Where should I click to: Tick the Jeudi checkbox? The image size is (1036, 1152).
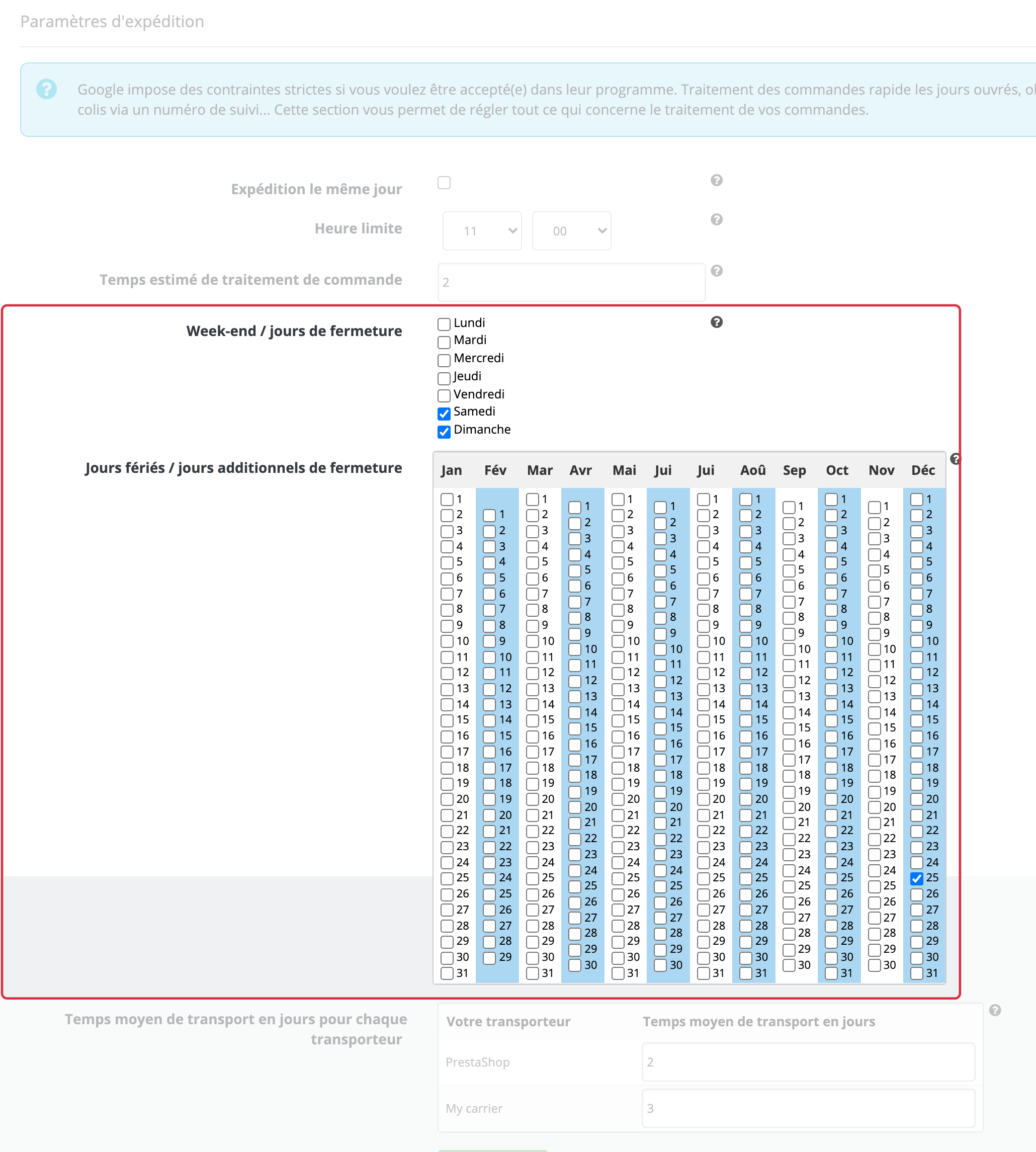(444, 378)
